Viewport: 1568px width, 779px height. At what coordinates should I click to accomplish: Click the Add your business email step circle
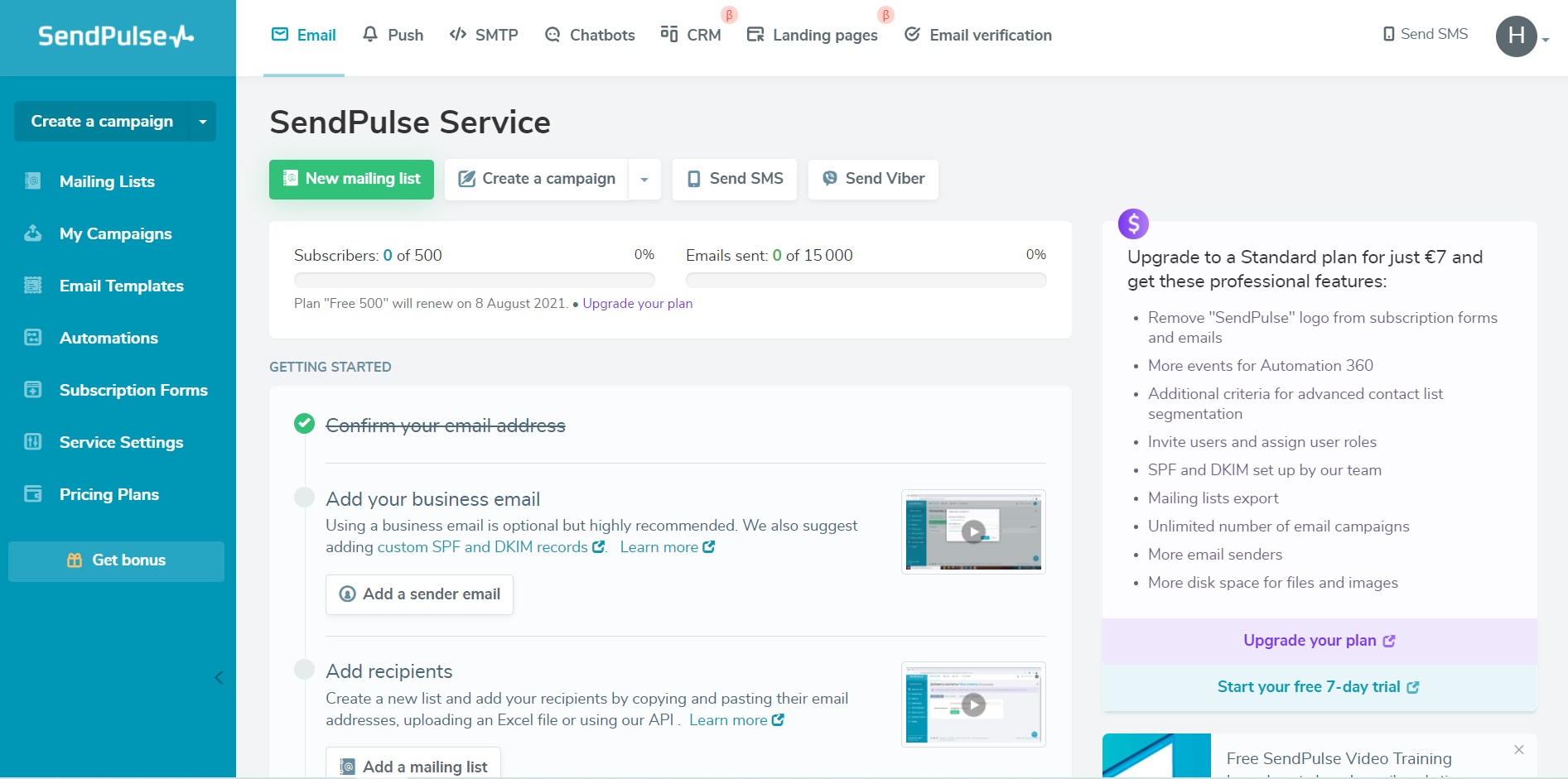point(304,497)
